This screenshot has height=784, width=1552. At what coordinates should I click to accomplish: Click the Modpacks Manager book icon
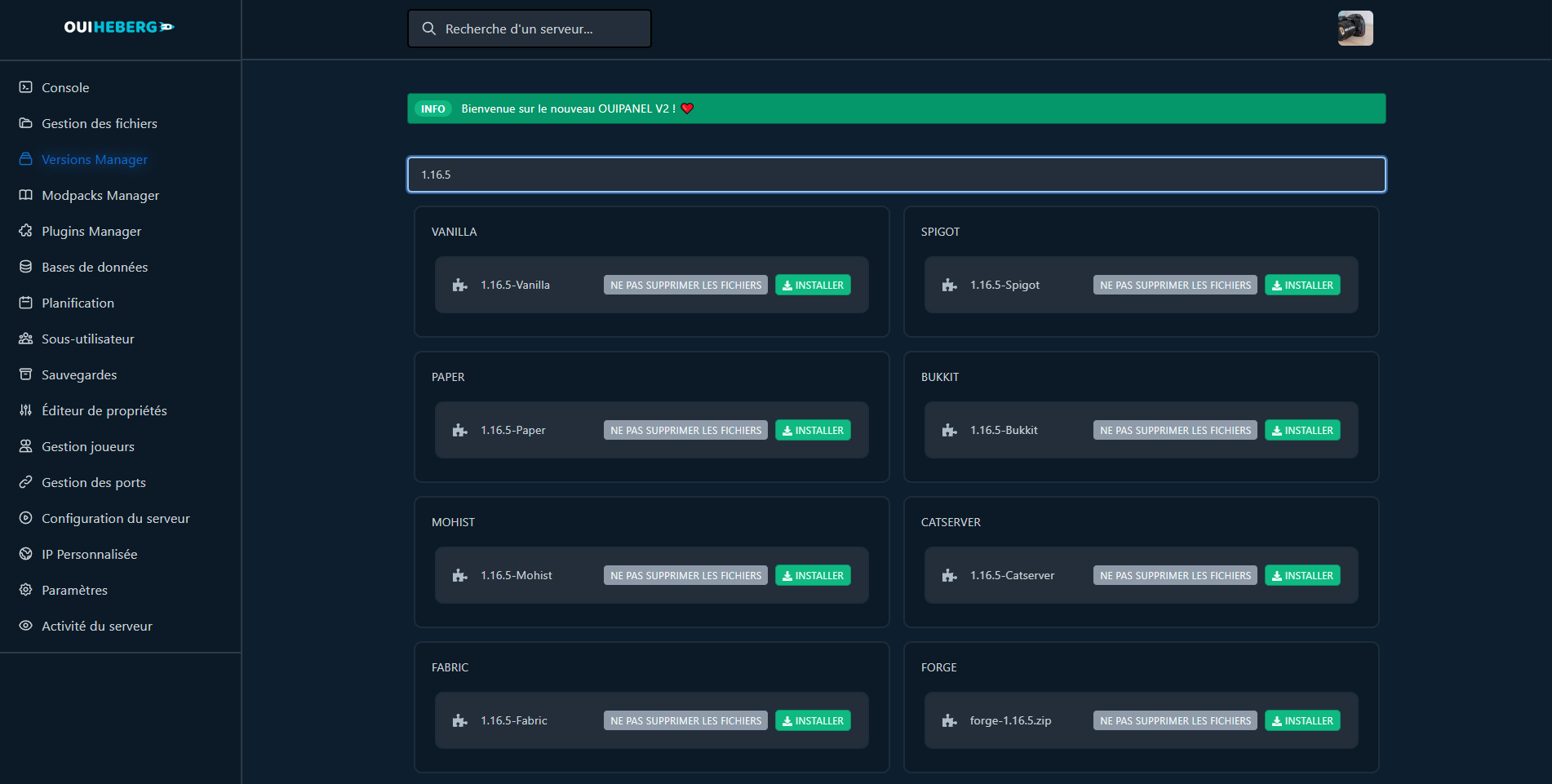(x=26, y=195)
